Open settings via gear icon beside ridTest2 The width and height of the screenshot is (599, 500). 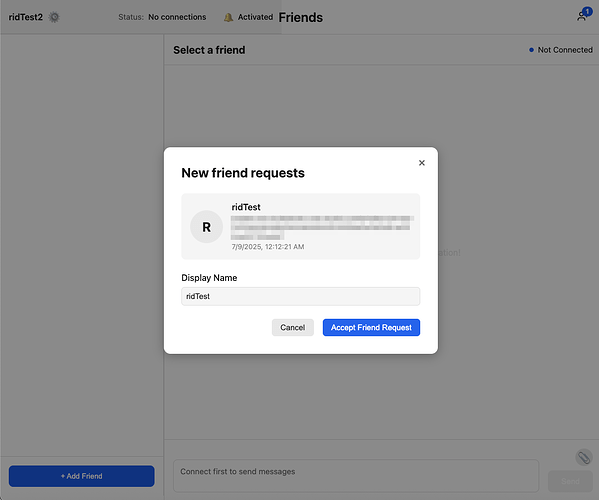tap(54, 17)
